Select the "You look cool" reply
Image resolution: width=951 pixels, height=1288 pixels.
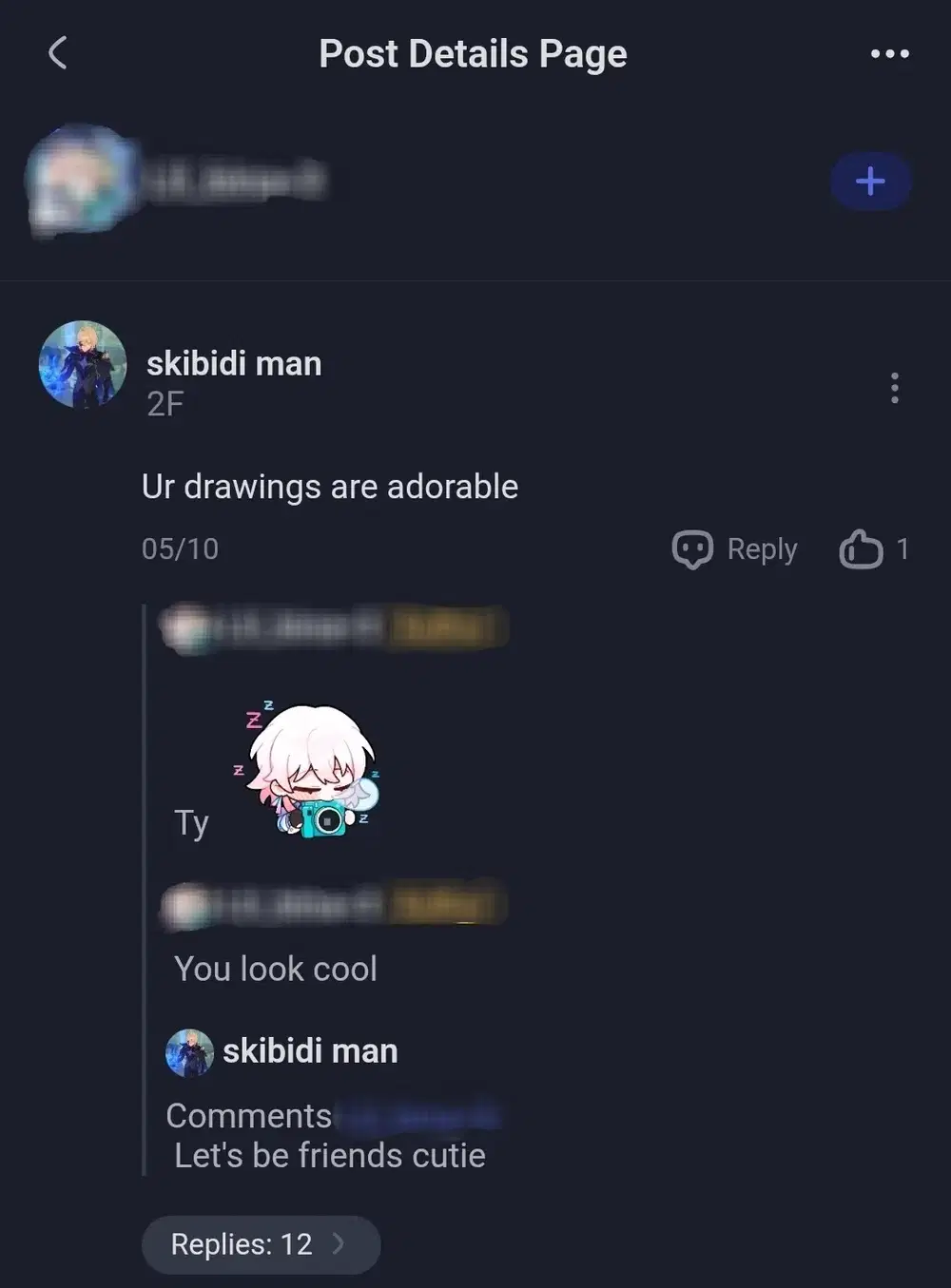(x=276, y=969)
